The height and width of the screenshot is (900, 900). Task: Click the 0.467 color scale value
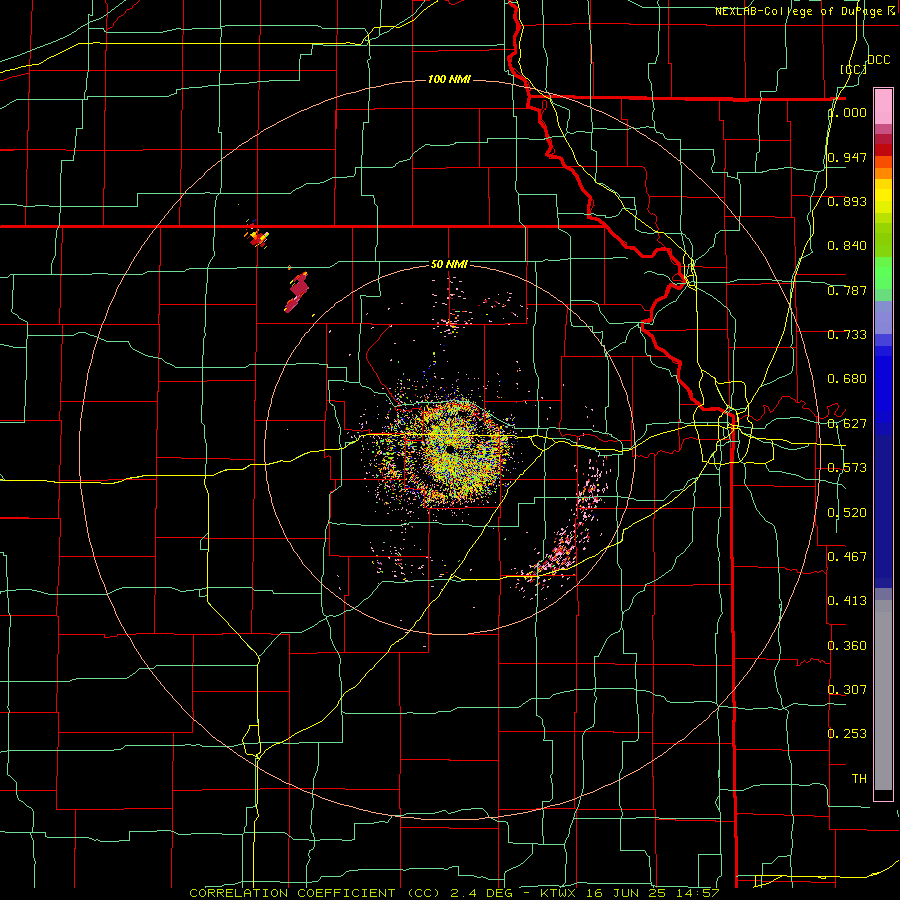pyautogui.click(x=847, y=556)
